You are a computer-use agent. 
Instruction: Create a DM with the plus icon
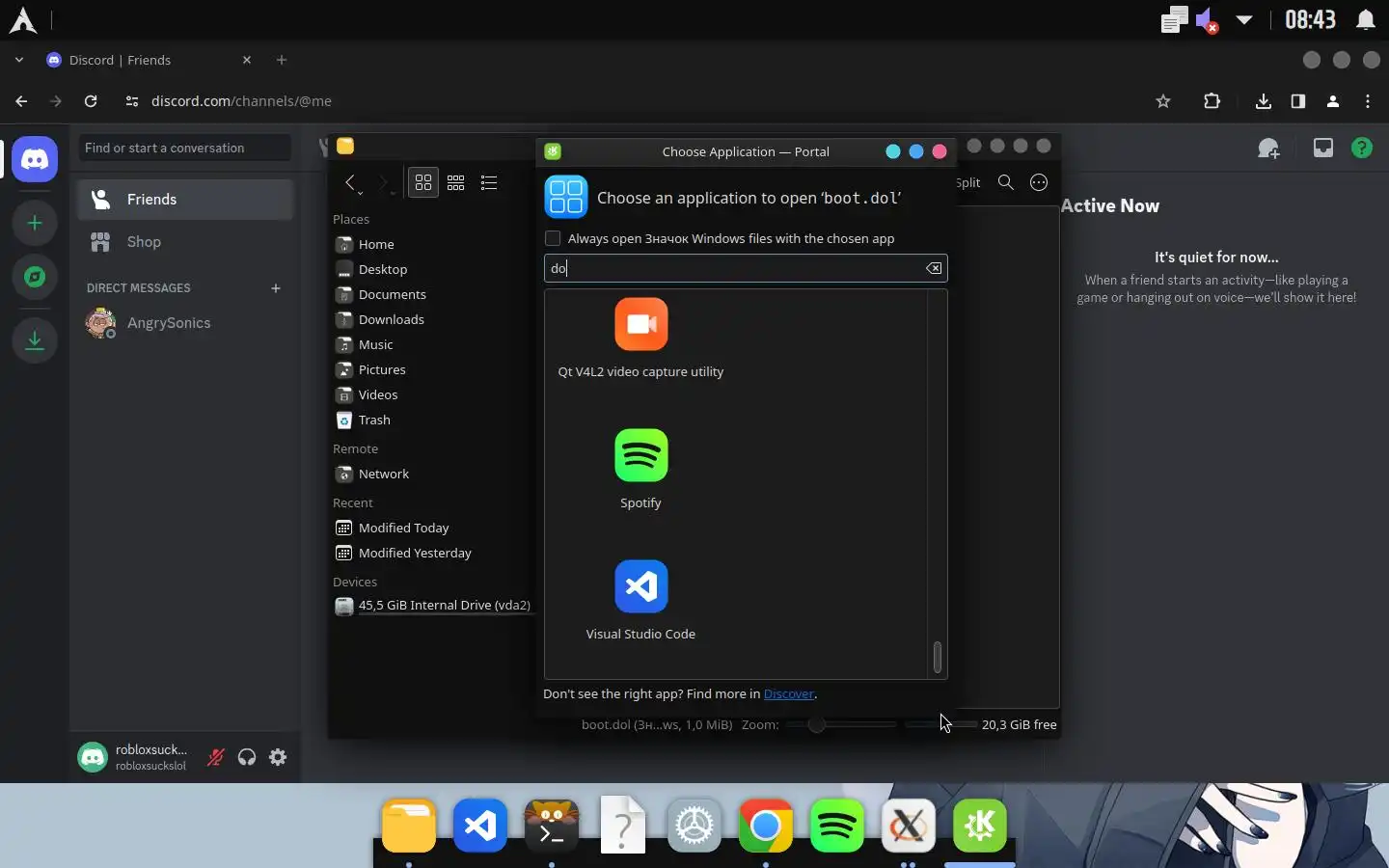[x=276, y=287]
